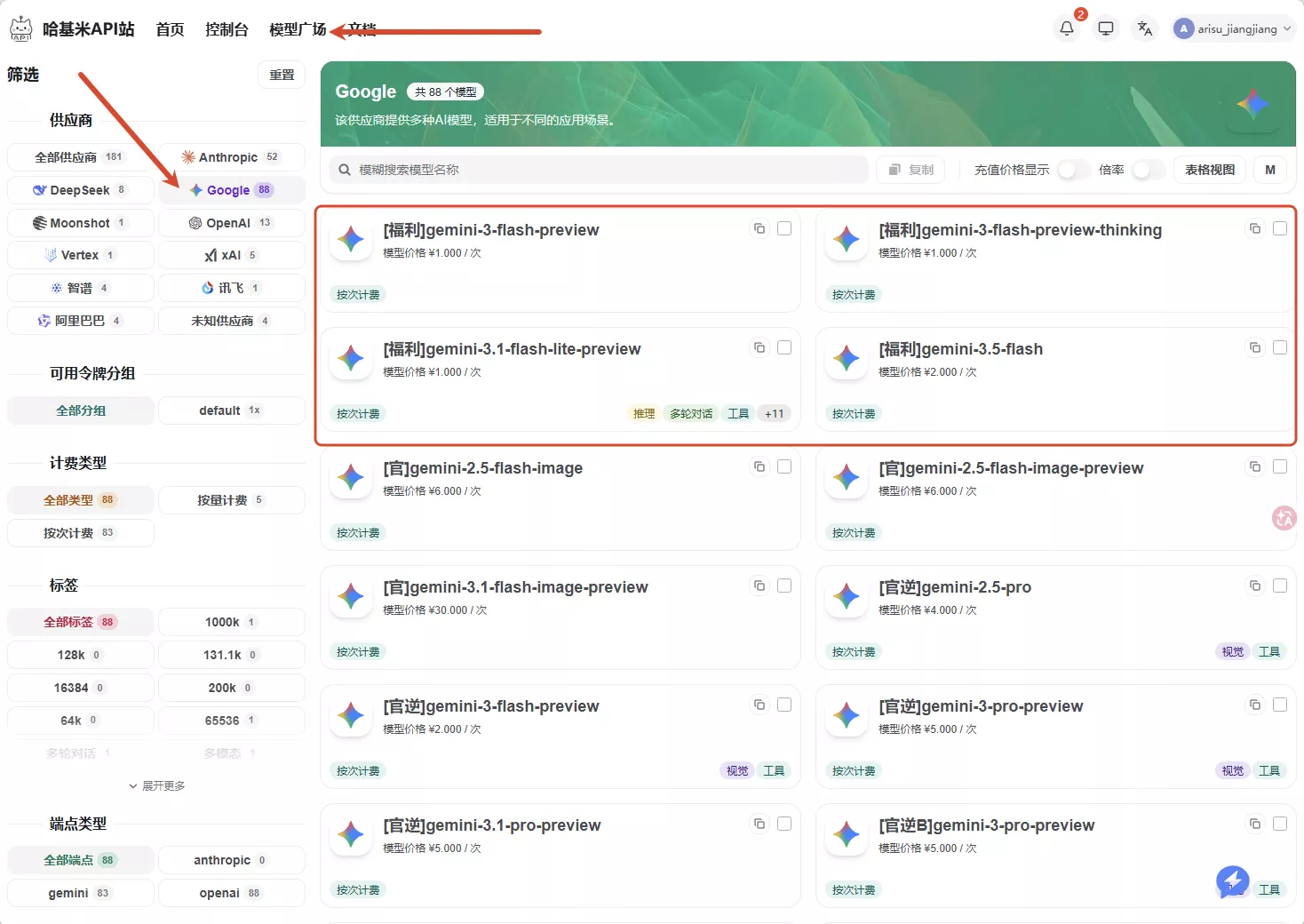1304x924 pixels.
Task: Filter by 讯飞 provider
Action: click(232, 288)
